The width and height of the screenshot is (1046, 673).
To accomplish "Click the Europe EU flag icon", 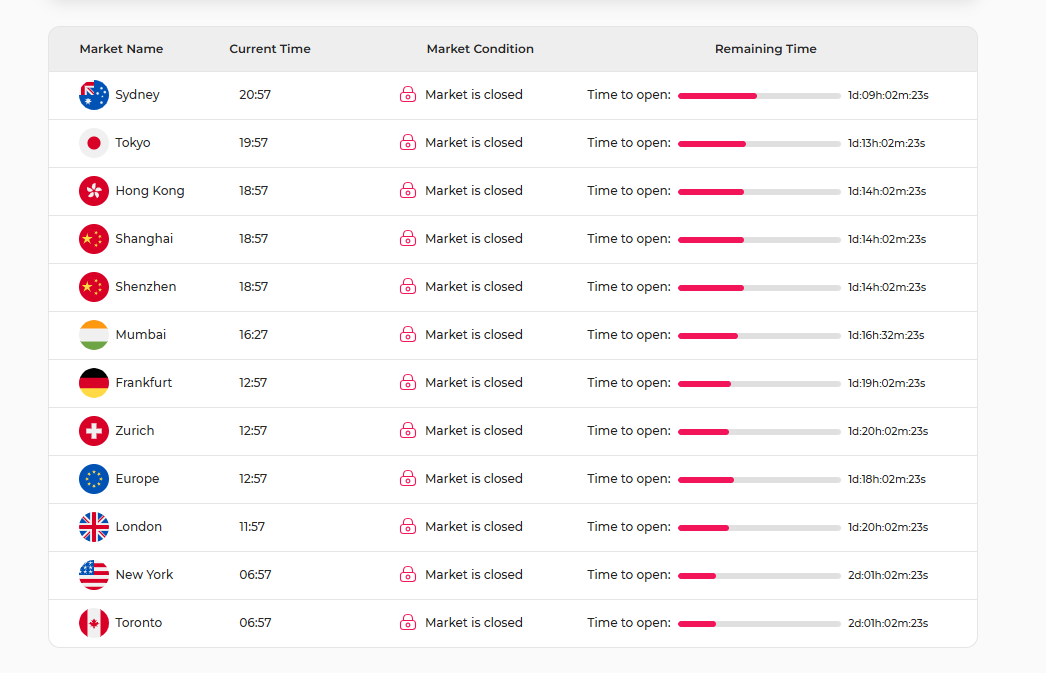I will pyautogui.click(x=94, y=479).
